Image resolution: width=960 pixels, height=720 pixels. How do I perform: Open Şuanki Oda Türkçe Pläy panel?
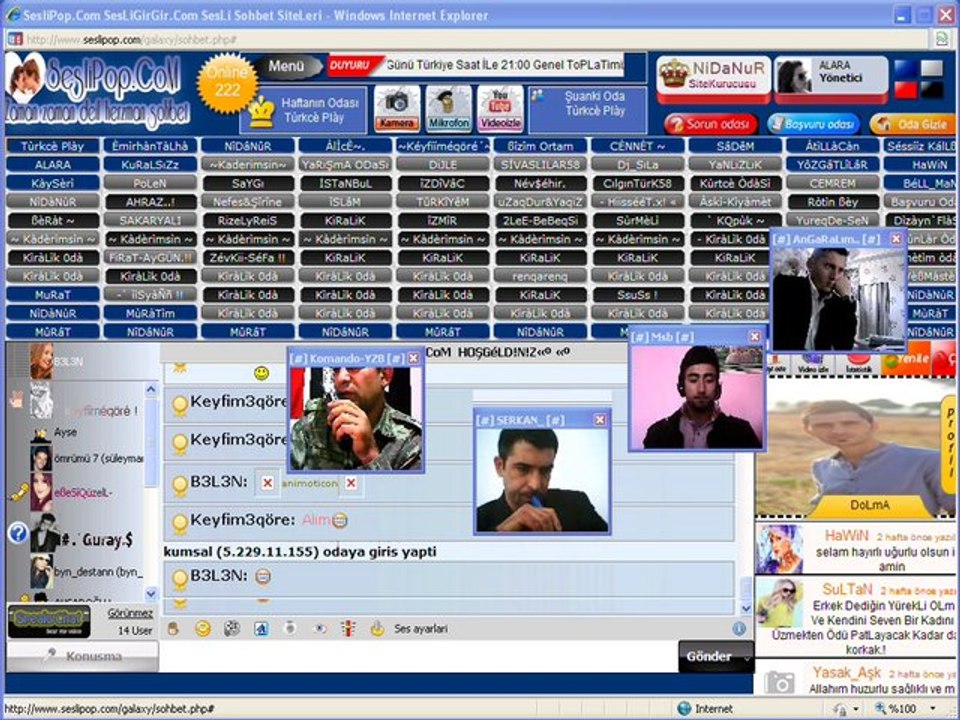pos(587,110)
